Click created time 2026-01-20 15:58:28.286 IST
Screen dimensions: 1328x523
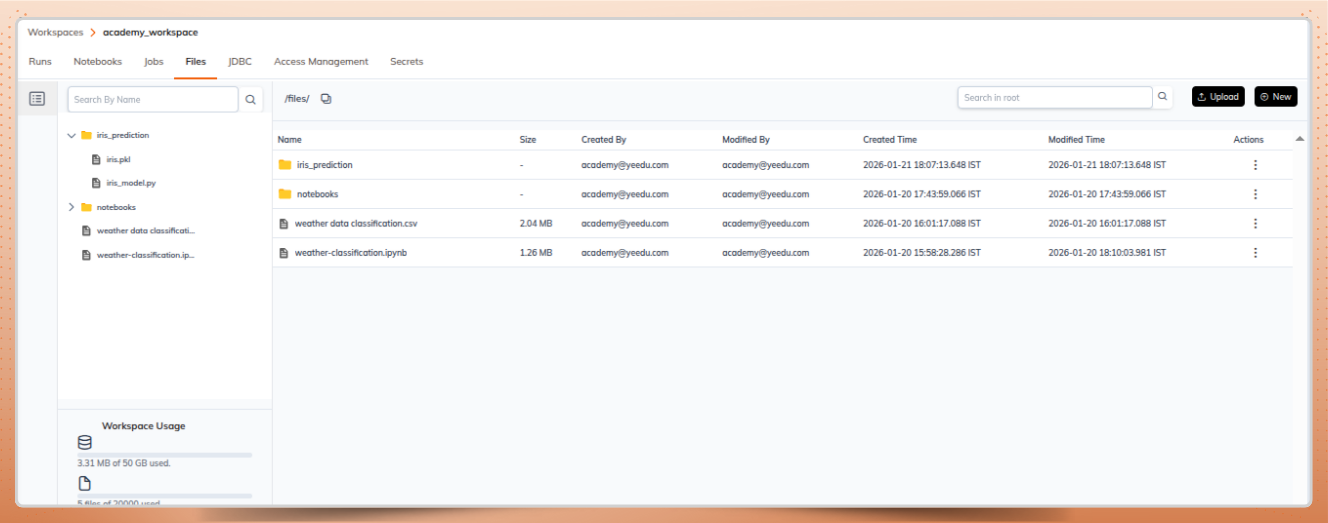[922, 253]
